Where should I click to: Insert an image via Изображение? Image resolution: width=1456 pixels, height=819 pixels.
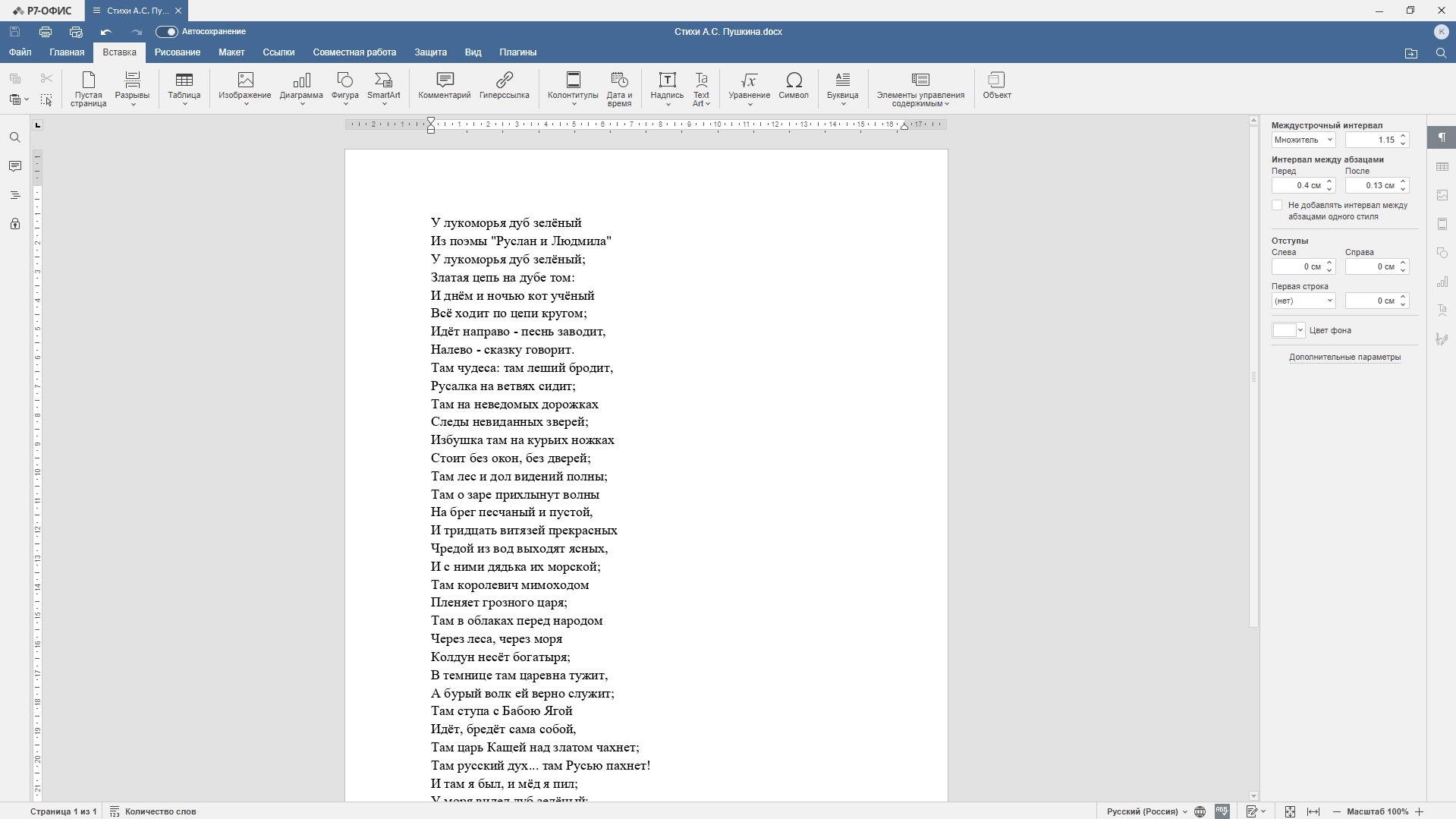point(245,89)
